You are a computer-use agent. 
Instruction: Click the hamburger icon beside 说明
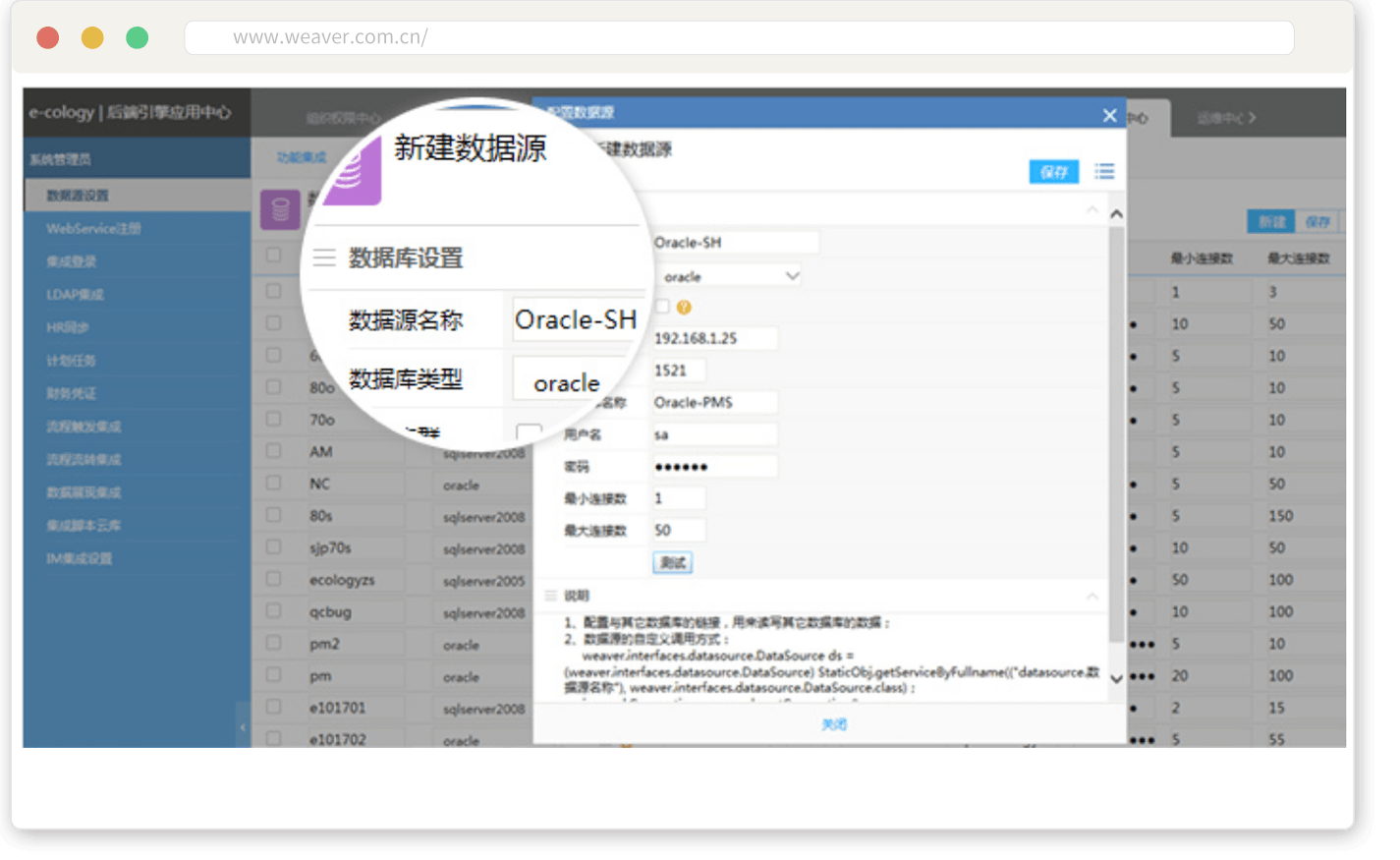pyautogui.click(x=550, y=596)
